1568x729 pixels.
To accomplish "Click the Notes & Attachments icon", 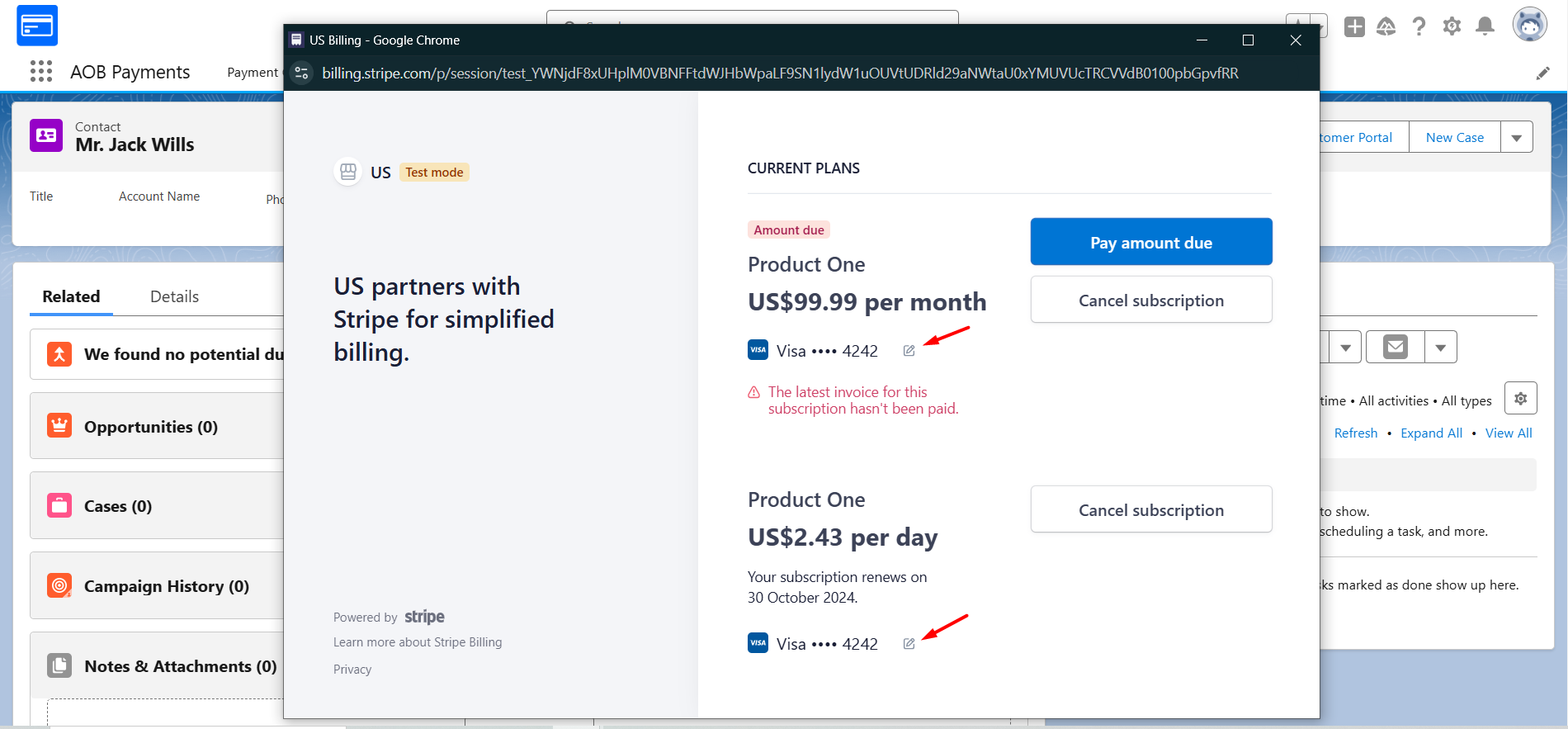I will click(x=59, y=665).
